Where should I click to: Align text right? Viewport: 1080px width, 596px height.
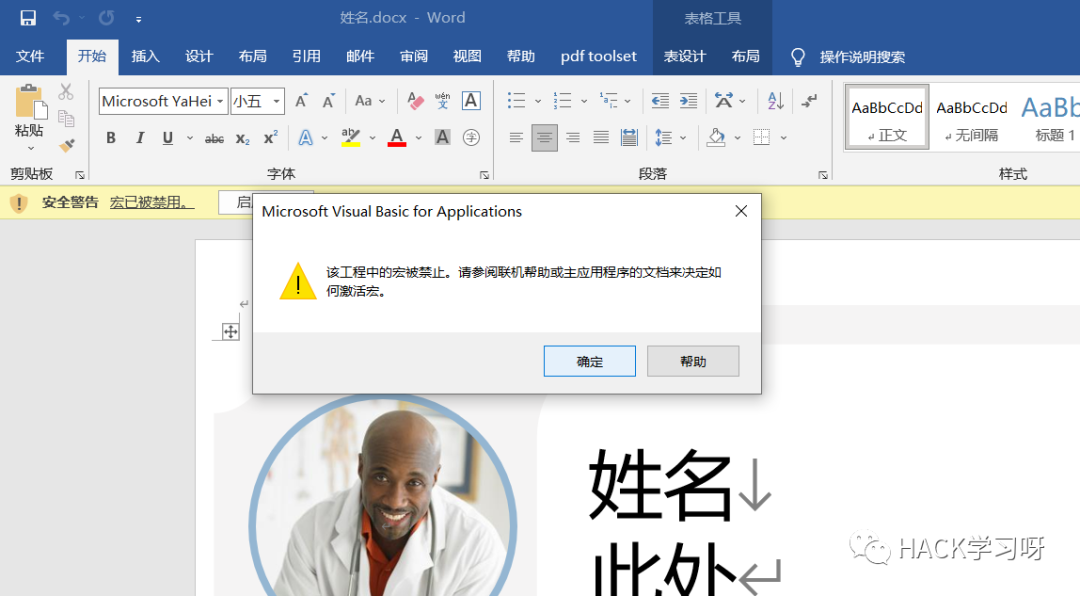[572, 138]
